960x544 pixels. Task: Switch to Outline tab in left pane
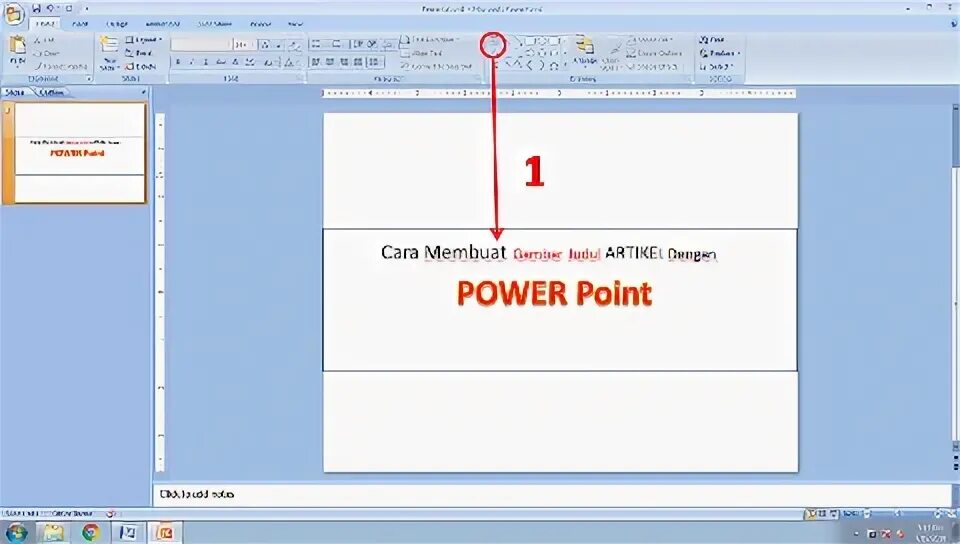pyautogui.click(x=52, y=93)
